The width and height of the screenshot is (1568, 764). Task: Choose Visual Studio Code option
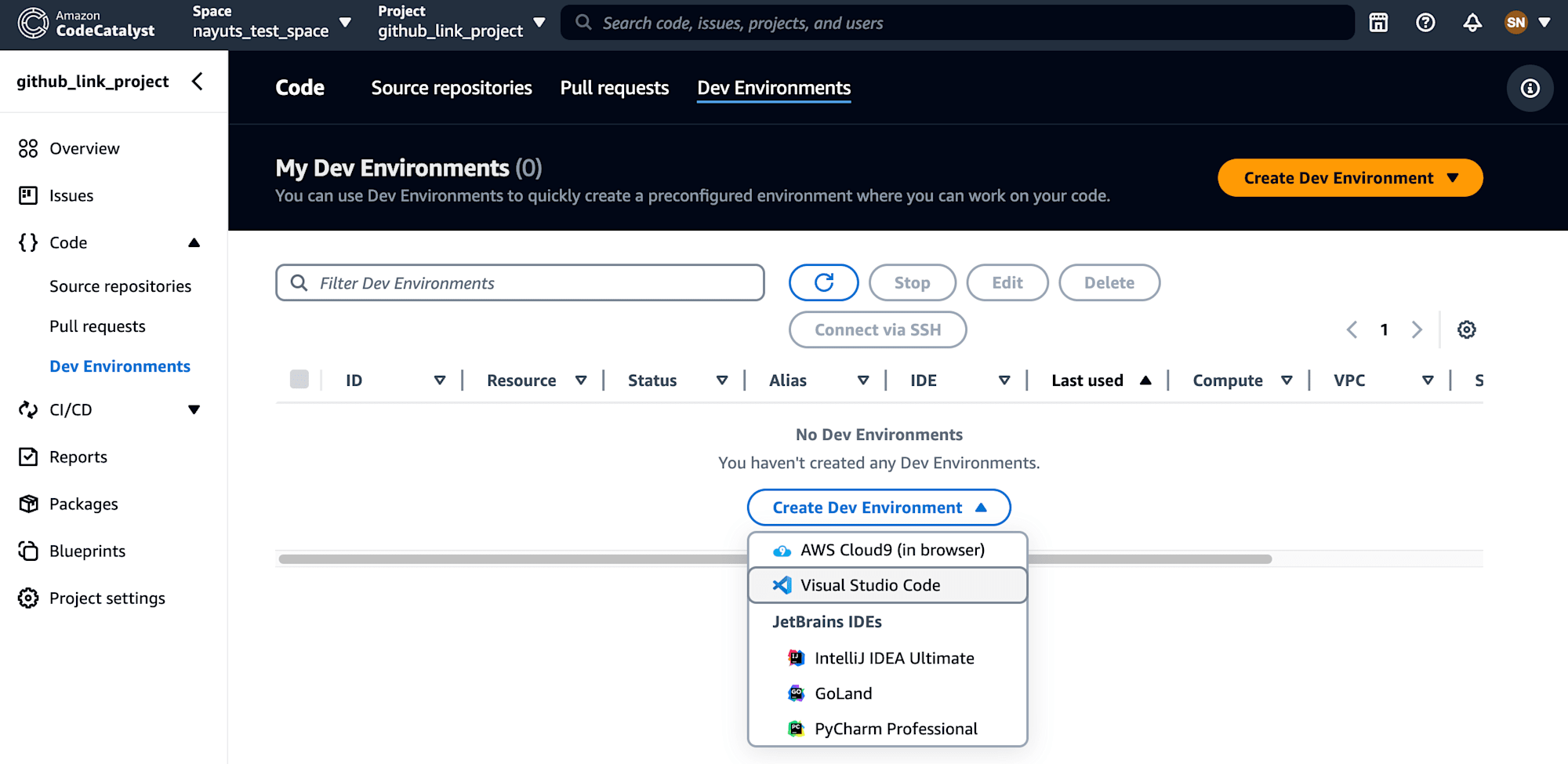887,585
